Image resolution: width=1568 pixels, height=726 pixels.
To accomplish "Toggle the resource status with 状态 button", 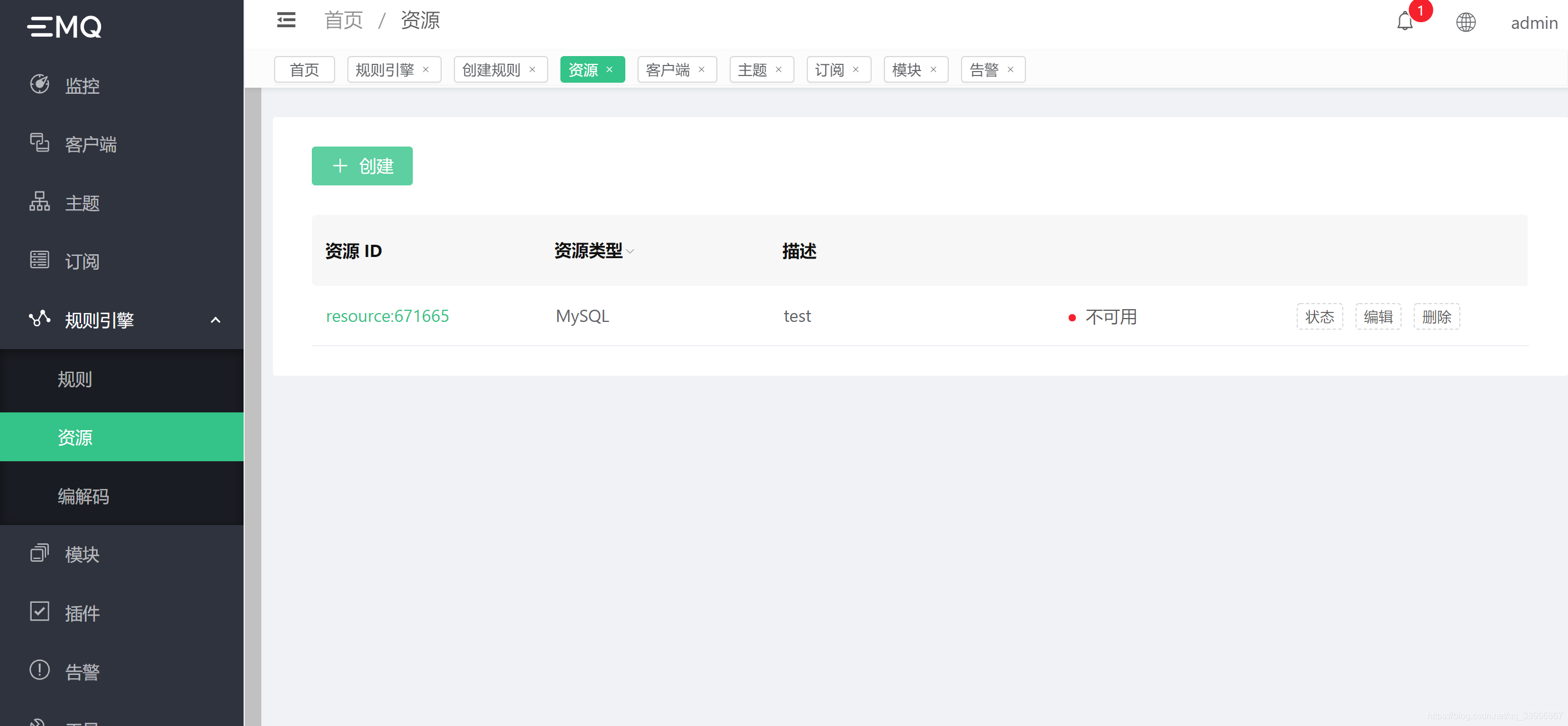I will 1319,316.
